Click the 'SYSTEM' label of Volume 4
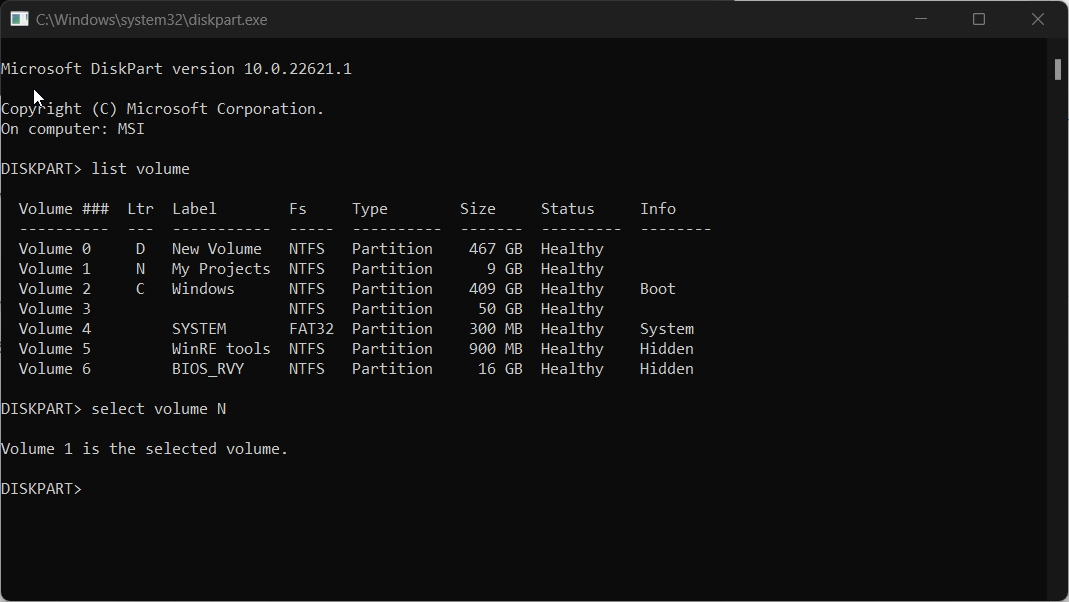 click(x=199, y=329)
